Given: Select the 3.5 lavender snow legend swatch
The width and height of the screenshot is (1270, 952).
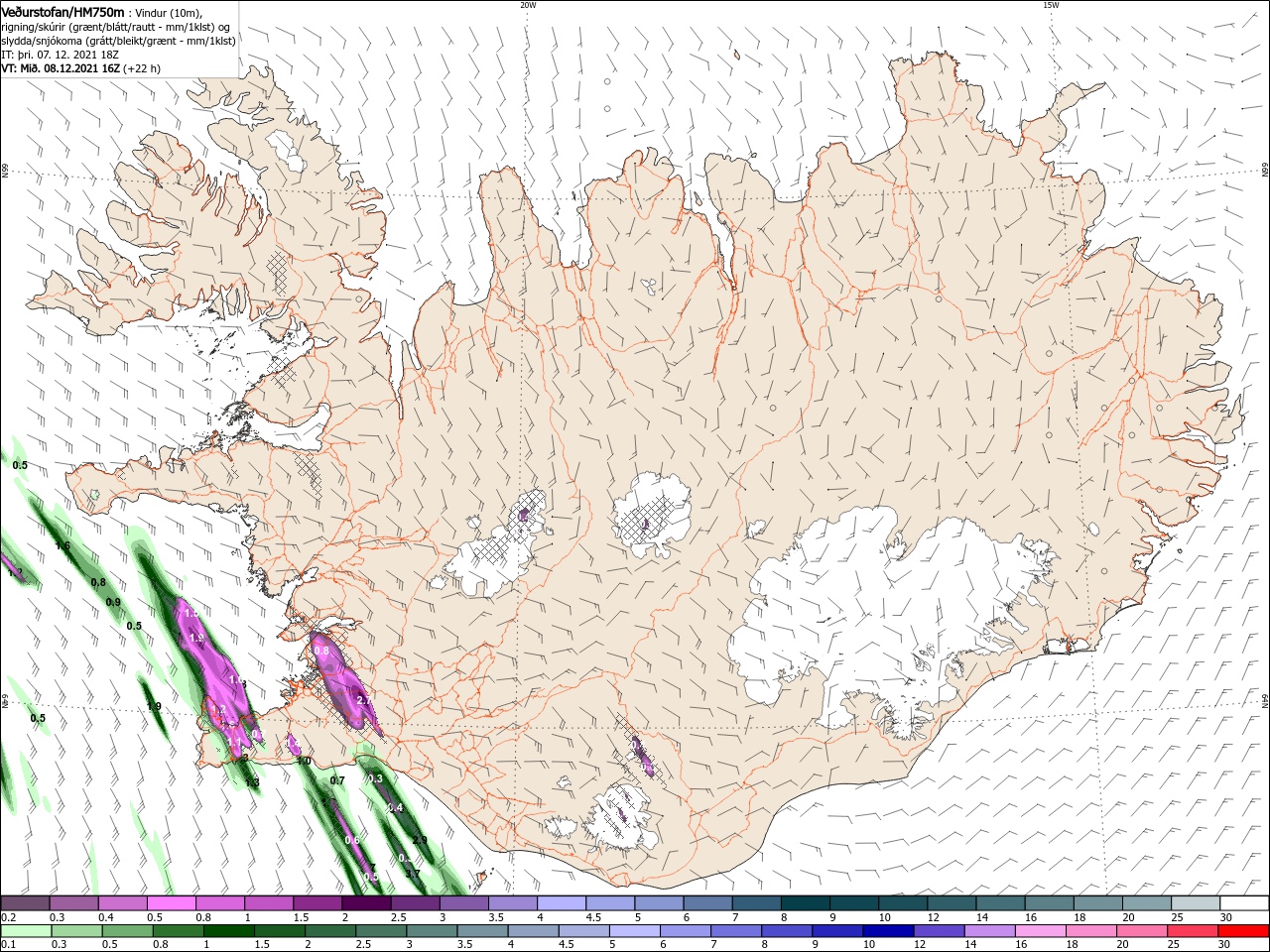Looking at the screenshot, I should click(x=513, y=903).
